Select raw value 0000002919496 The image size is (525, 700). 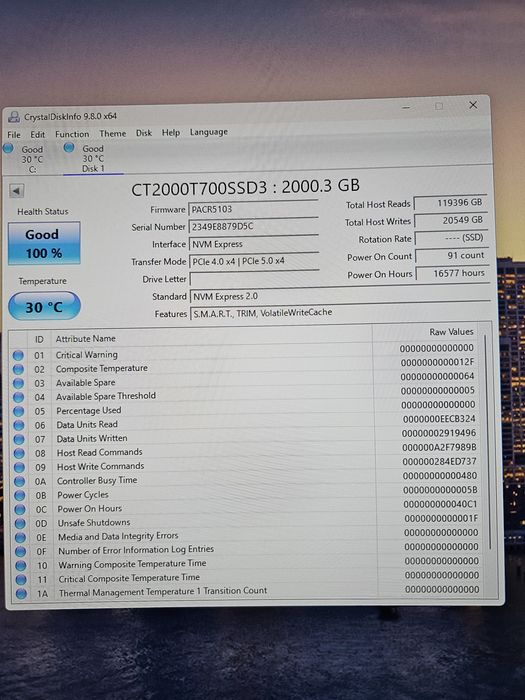(x=439, y=433)
